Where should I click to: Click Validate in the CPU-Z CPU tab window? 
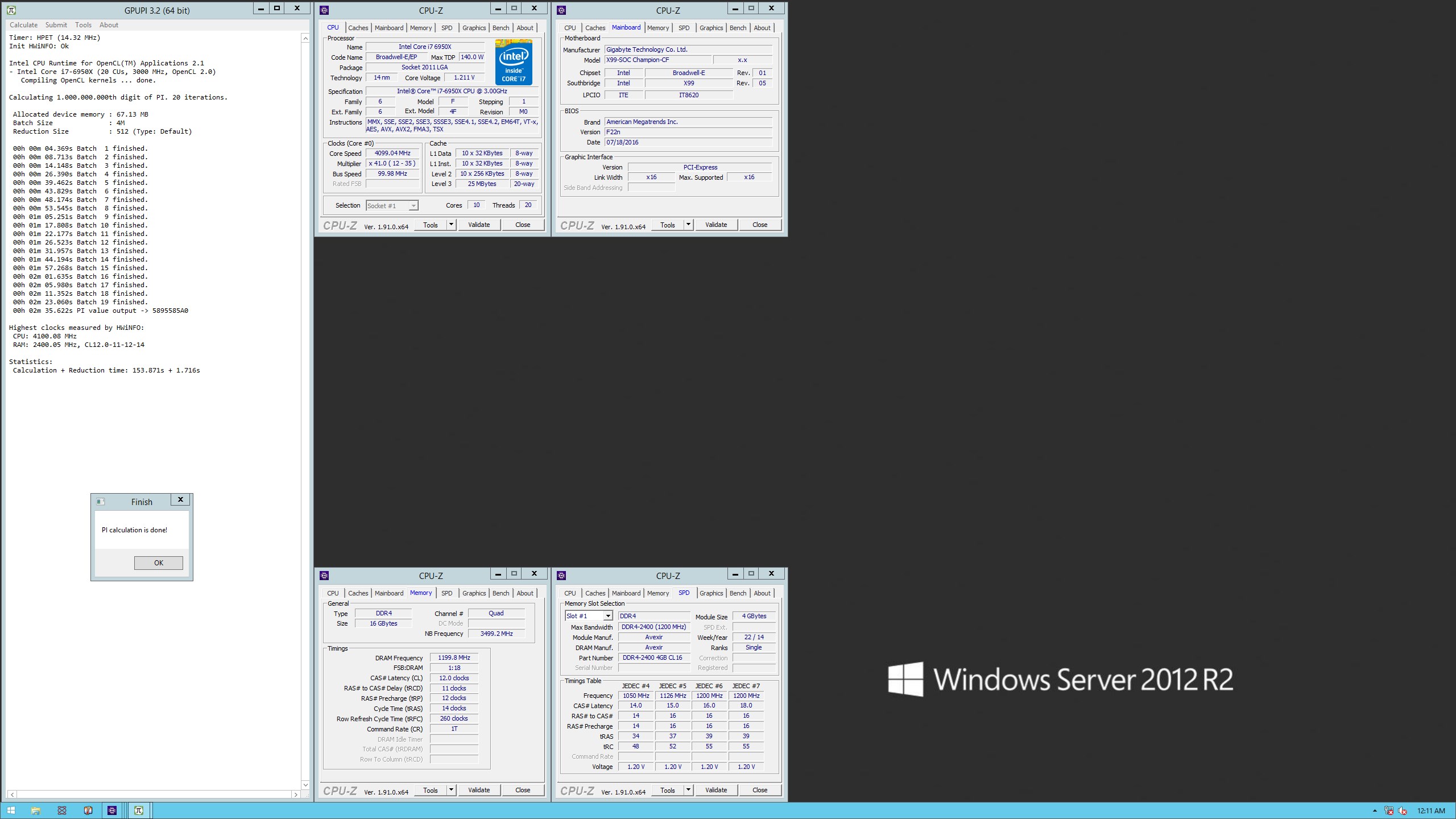pos(479,225)
